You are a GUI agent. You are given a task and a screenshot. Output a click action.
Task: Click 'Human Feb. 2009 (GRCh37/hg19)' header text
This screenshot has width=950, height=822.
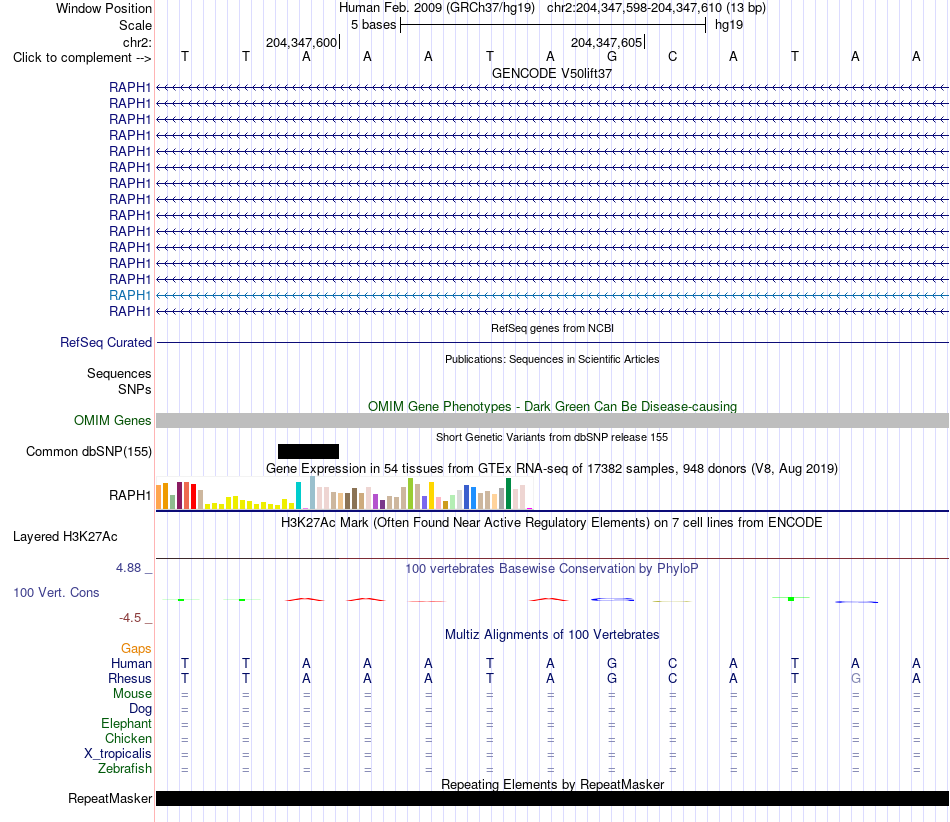(x=437, y=8)
